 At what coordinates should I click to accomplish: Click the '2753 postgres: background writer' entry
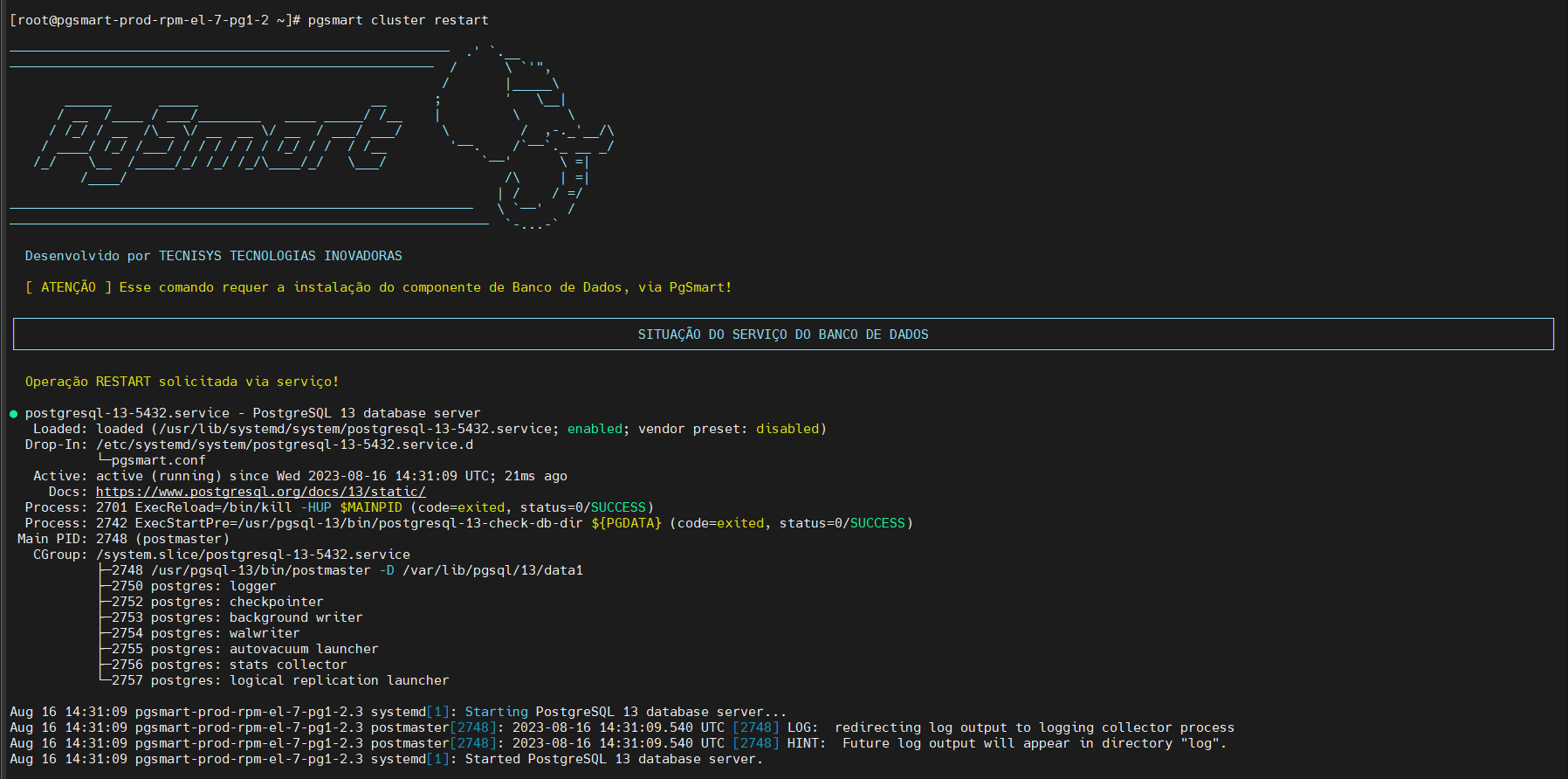coord(237,617)
